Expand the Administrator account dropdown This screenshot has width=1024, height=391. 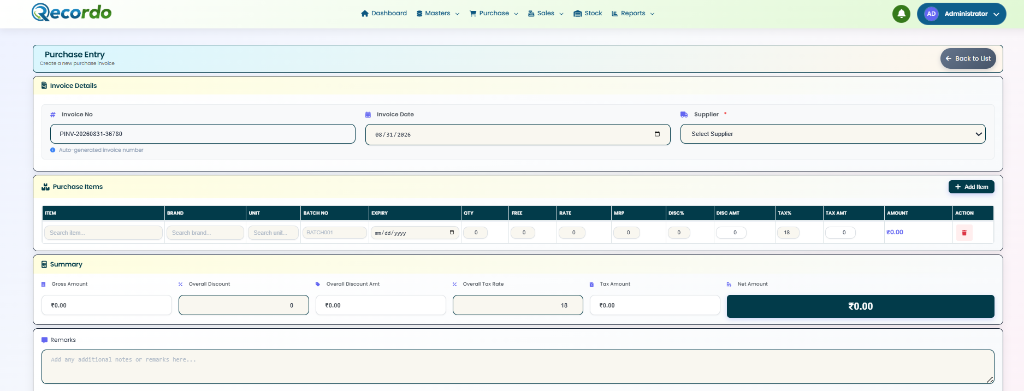click(x=961, y=14)
